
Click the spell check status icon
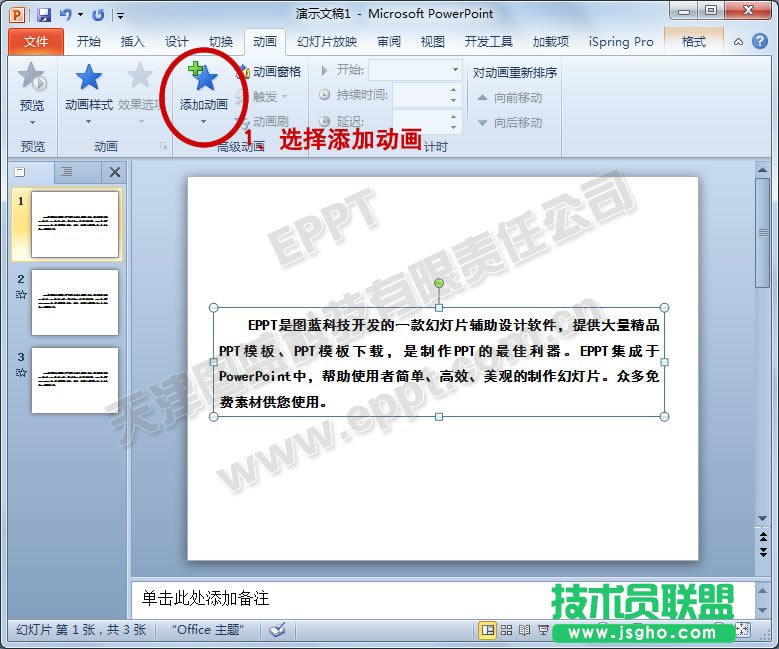(277, 630)
